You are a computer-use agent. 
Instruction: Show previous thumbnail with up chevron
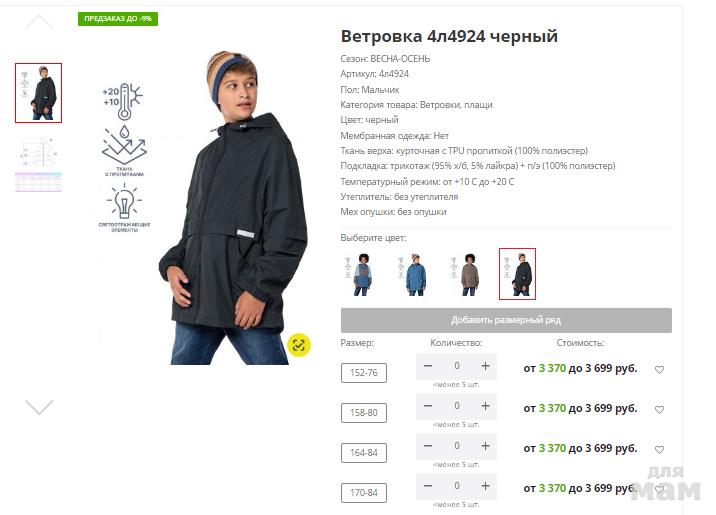(x=39, y=22)
